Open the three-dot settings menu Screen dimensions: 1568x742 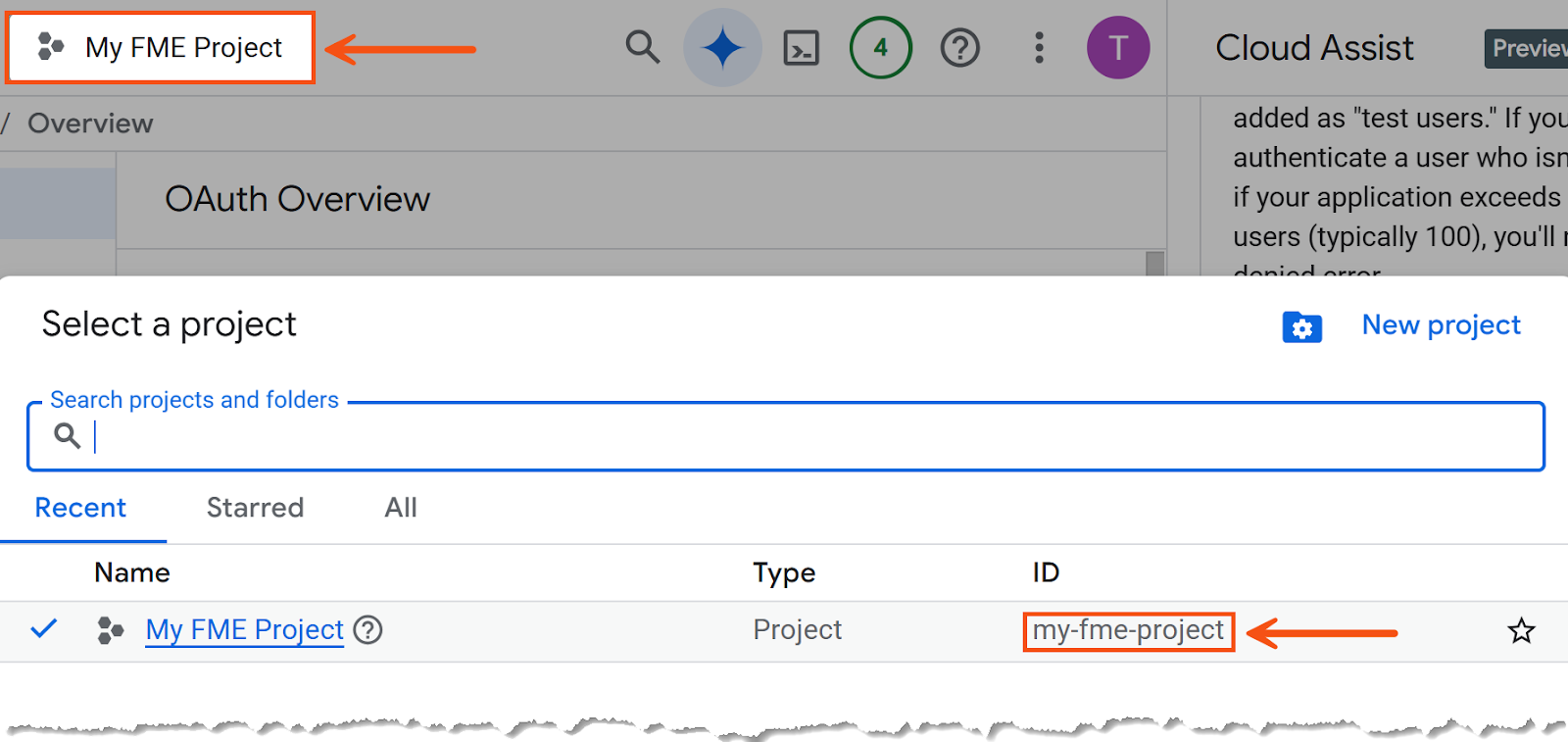click(x=1040, y=47)
